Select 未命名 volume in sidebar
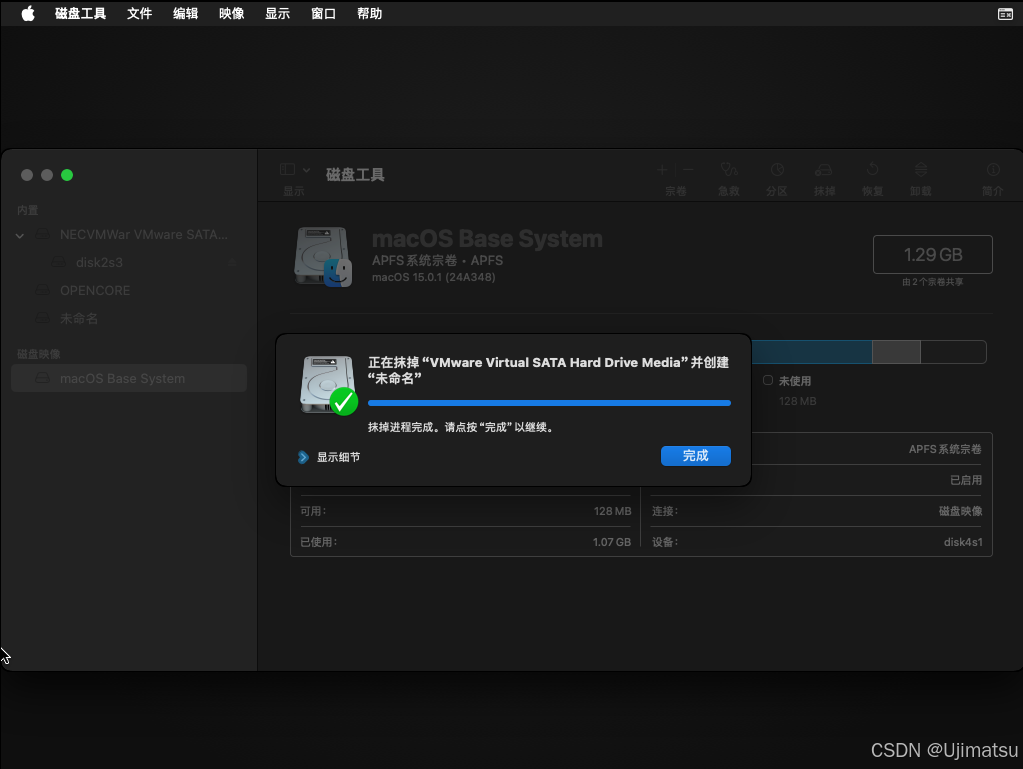 pyautogui.click(x=129, y=318)
